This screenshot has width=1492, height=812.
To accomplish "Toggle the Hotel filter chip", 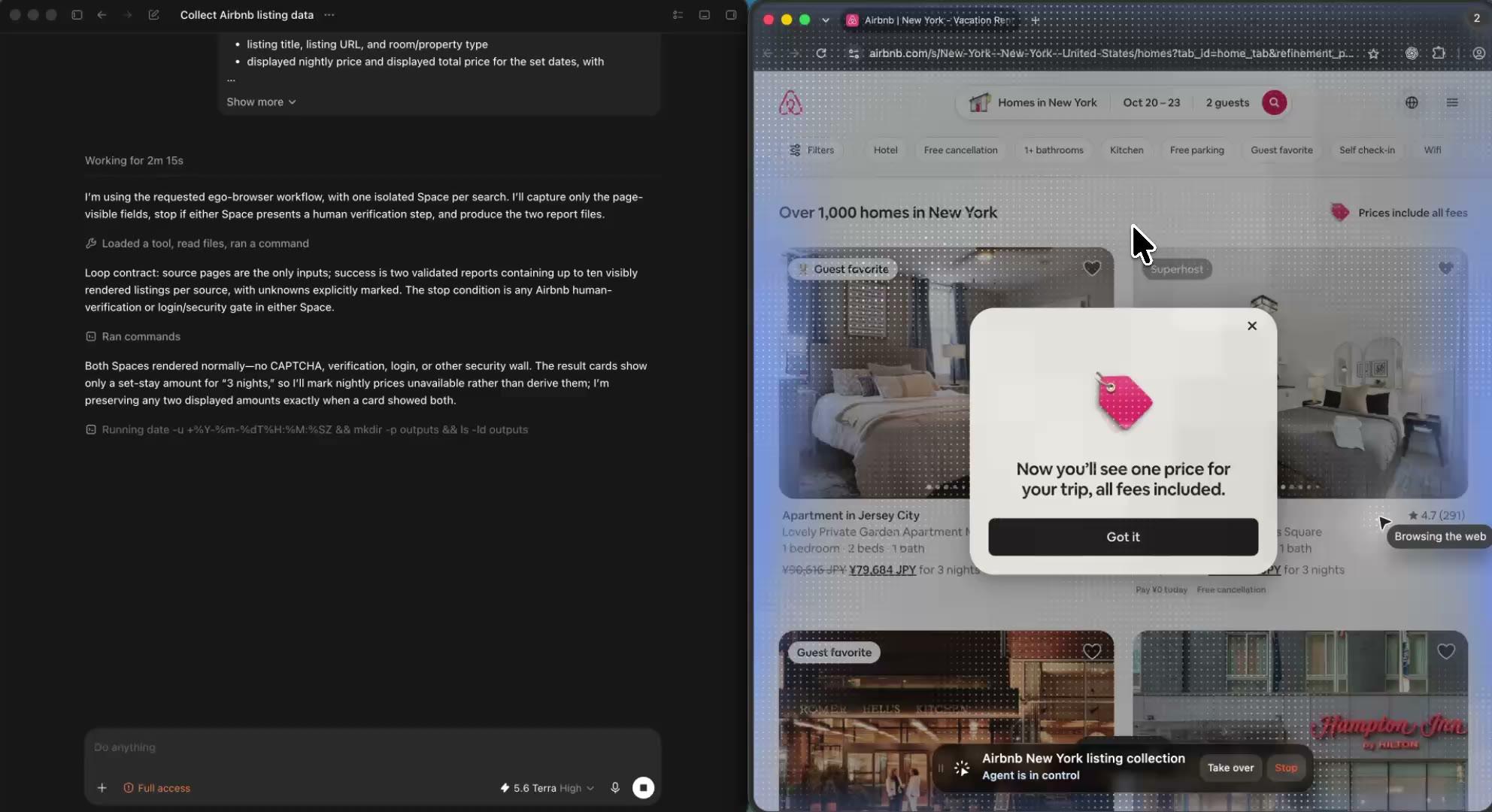I will (x=885, y=150).
